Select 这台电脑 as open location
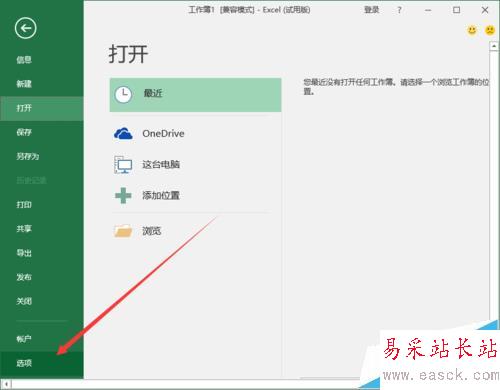The width and height of the screenshot is (500, 390). point(161,164)
